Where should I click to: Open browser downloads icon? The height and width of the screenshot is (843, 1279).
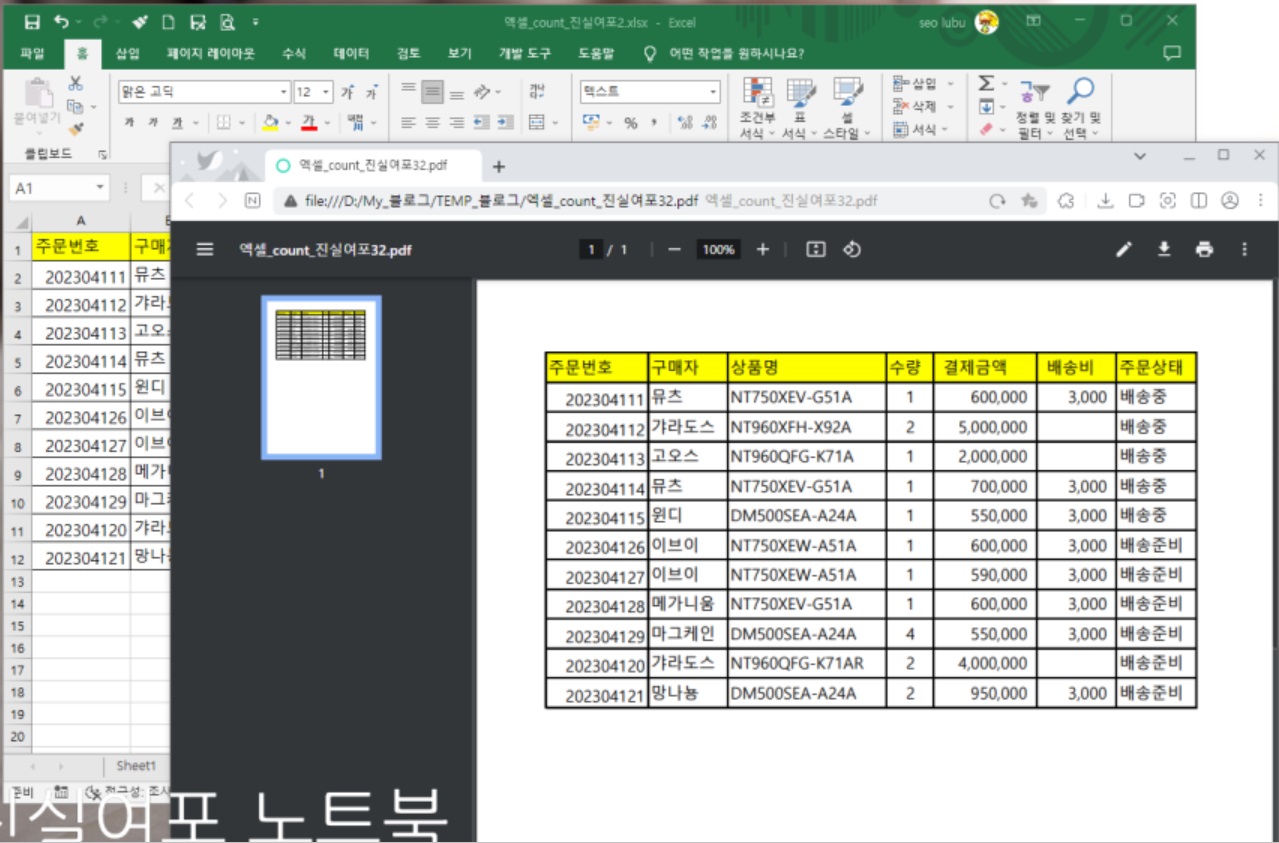[x=1105, y=201]
